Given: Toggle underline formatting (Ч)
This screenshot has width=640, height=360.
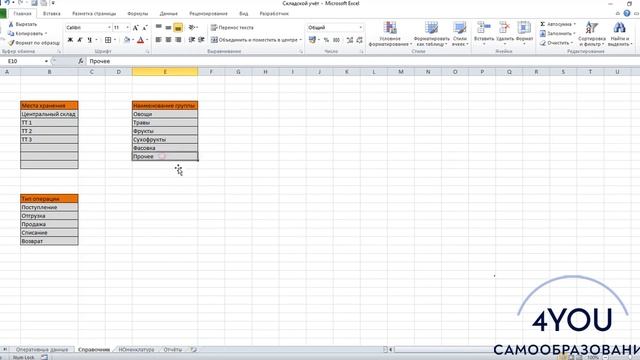Looking at the screenshot, I should click(89, 40).
